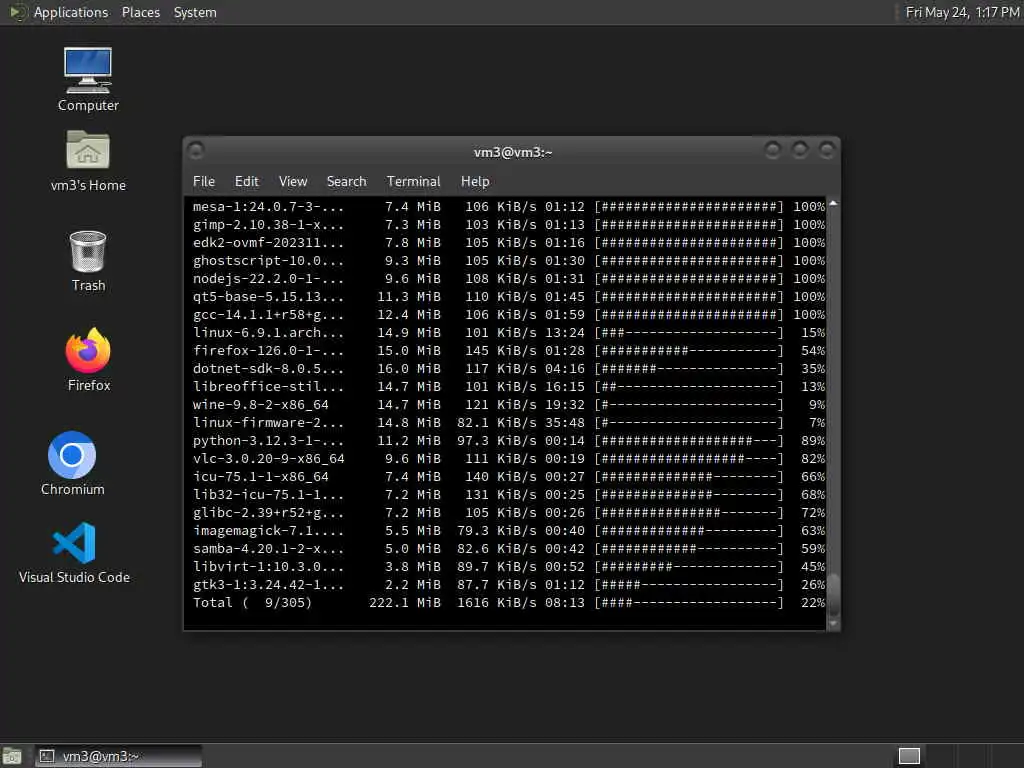
Task: Open the Terminal menu in menubar
Action: (x=413, y=181)
